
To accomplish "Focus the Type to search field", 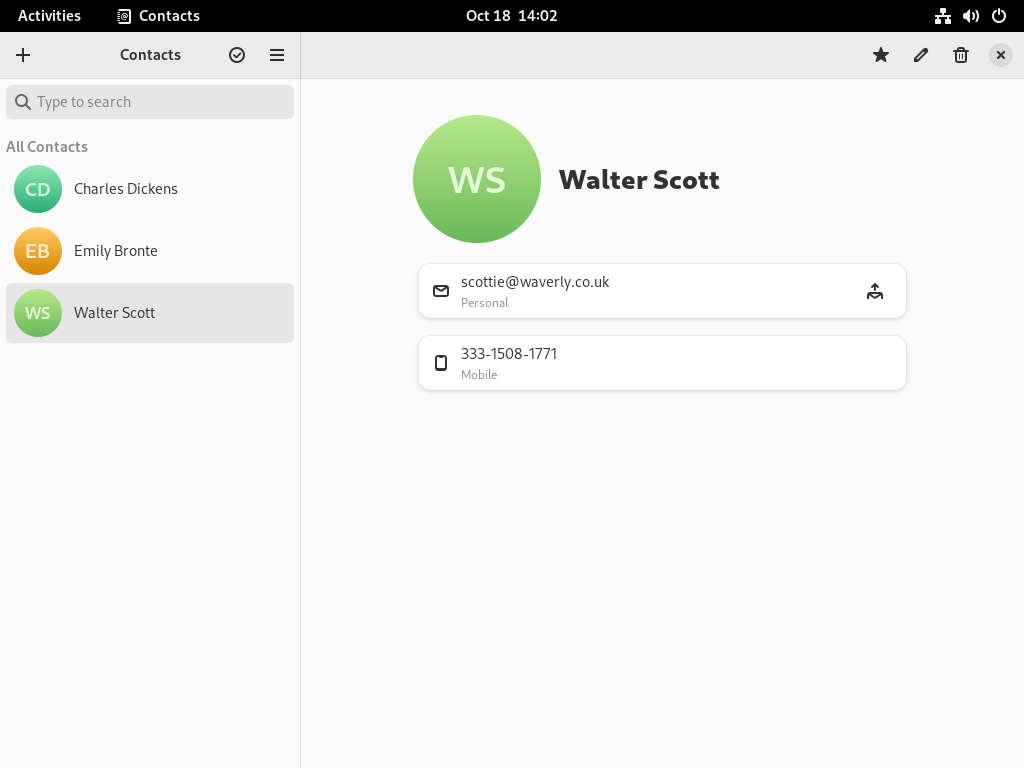I will (150, 102).
